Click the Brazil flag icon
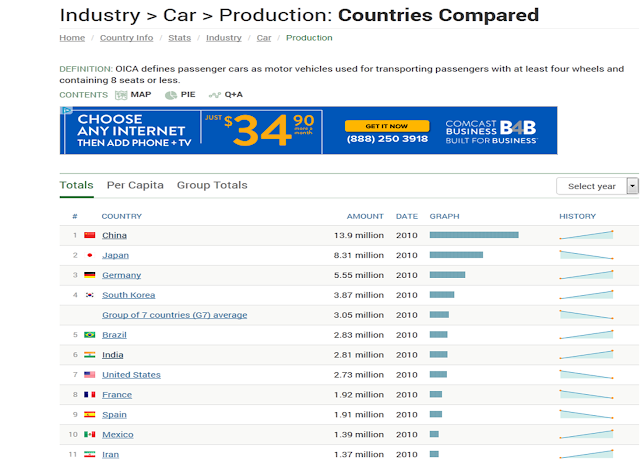The image size is (640, 461). [x=90, y=335]
